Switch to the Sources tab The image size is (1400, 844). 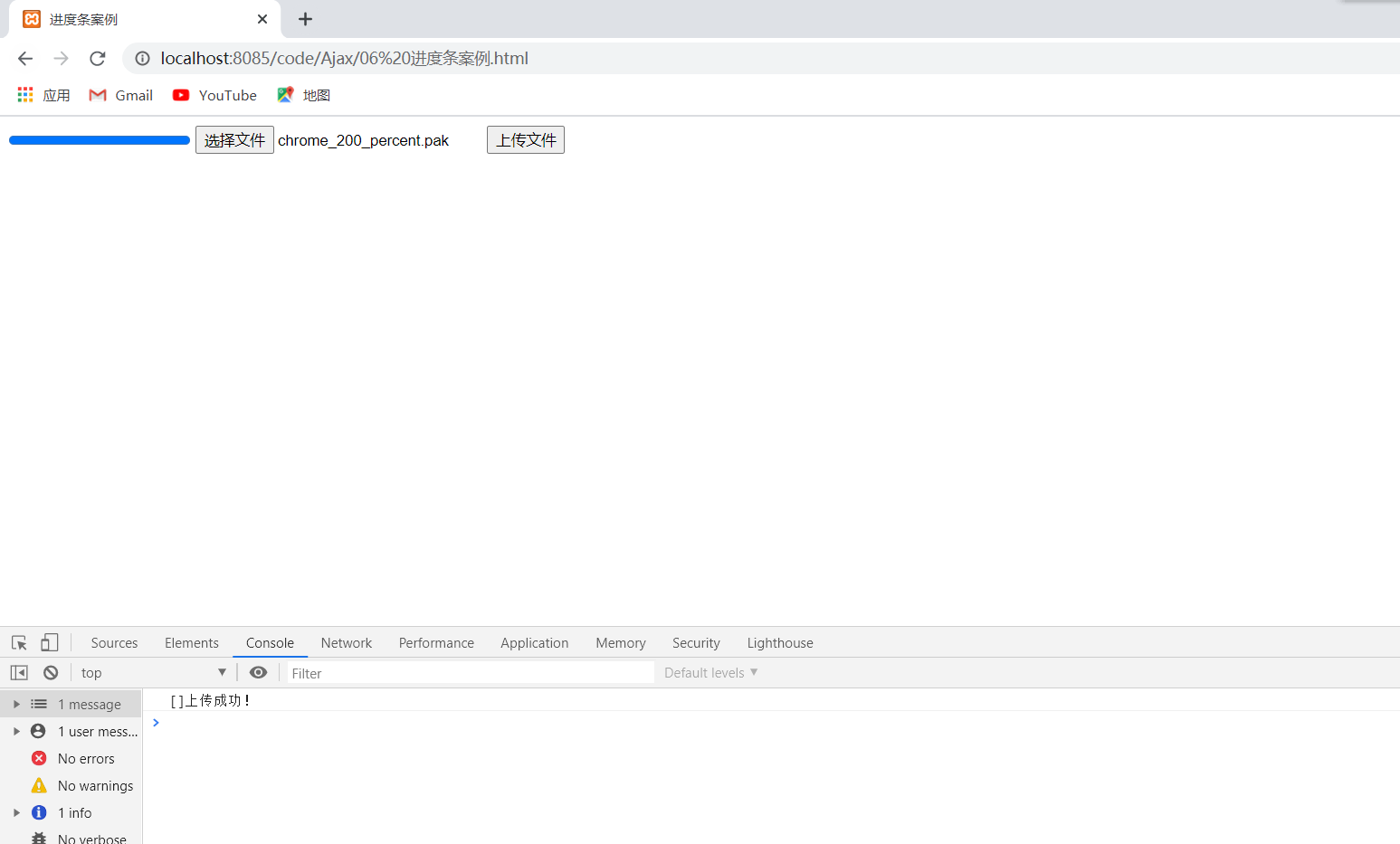(x=114, y=643)
